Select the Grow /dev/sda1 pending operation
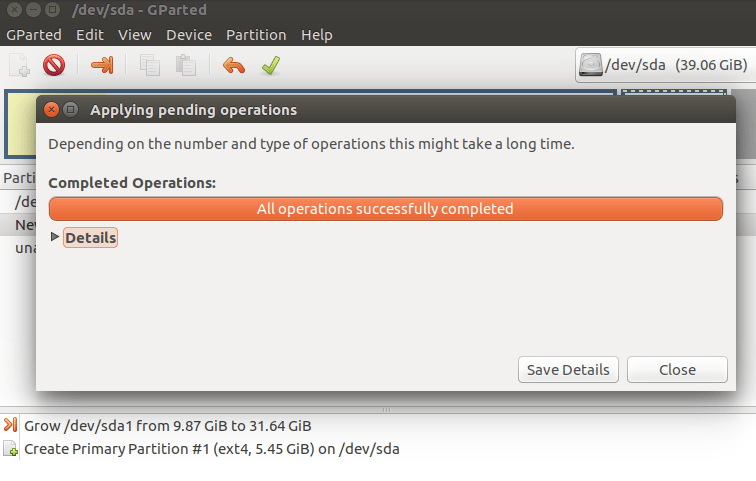This screenshot has height=481, width=756. click(x=167, y=426)
